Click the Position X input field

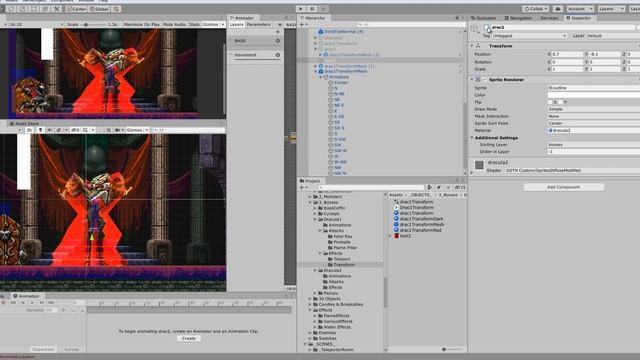[568, 54]
